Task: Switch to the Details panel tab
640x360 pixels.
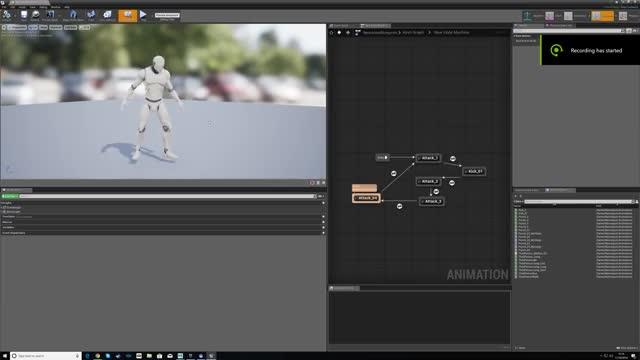Action: (x=528, y=26)
